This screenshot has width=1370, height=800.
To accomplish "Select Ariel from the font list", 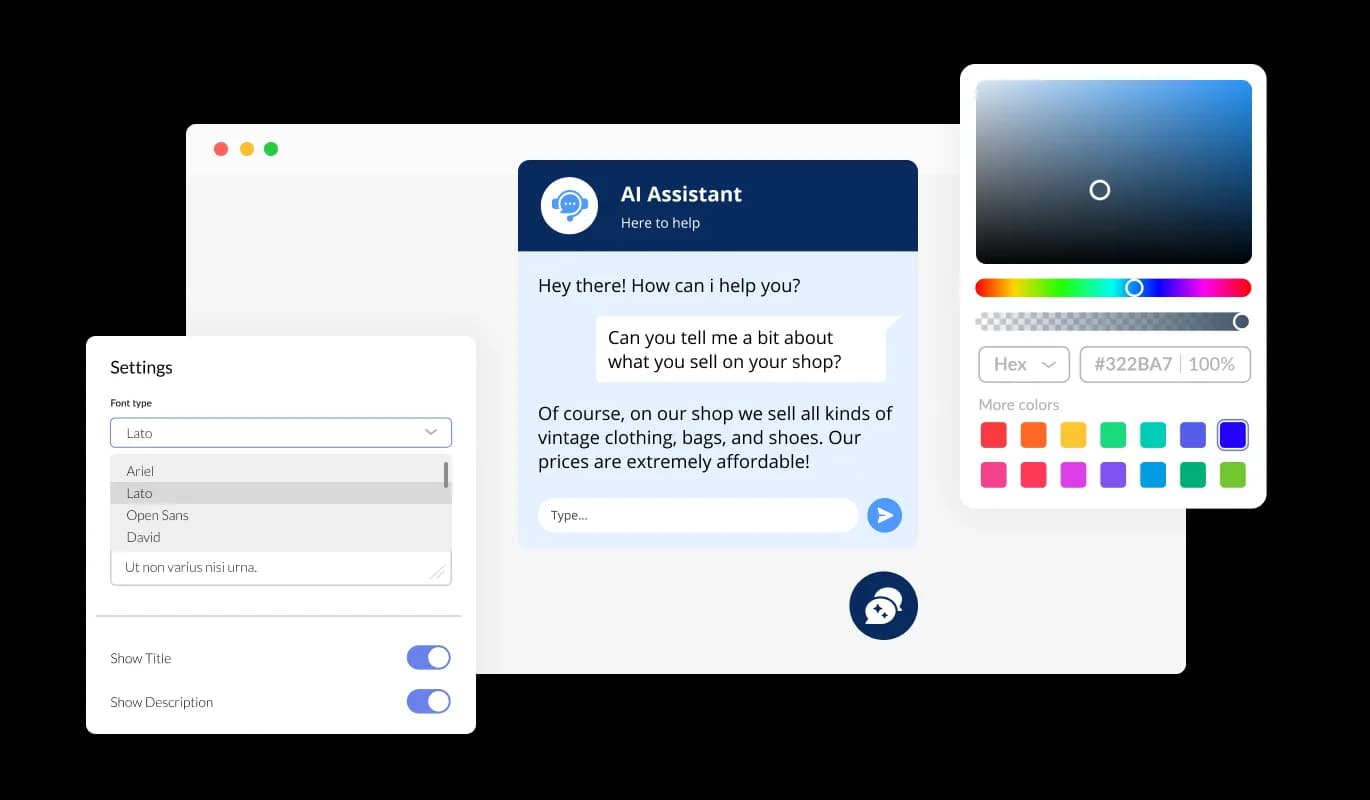I will 281,471.
